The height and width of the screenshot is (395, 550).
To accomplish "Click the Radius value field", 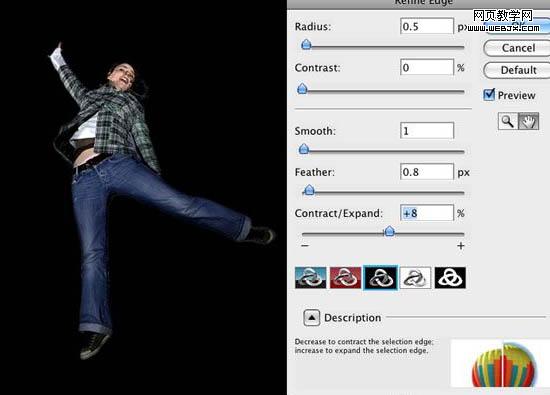I will point(427,26).
